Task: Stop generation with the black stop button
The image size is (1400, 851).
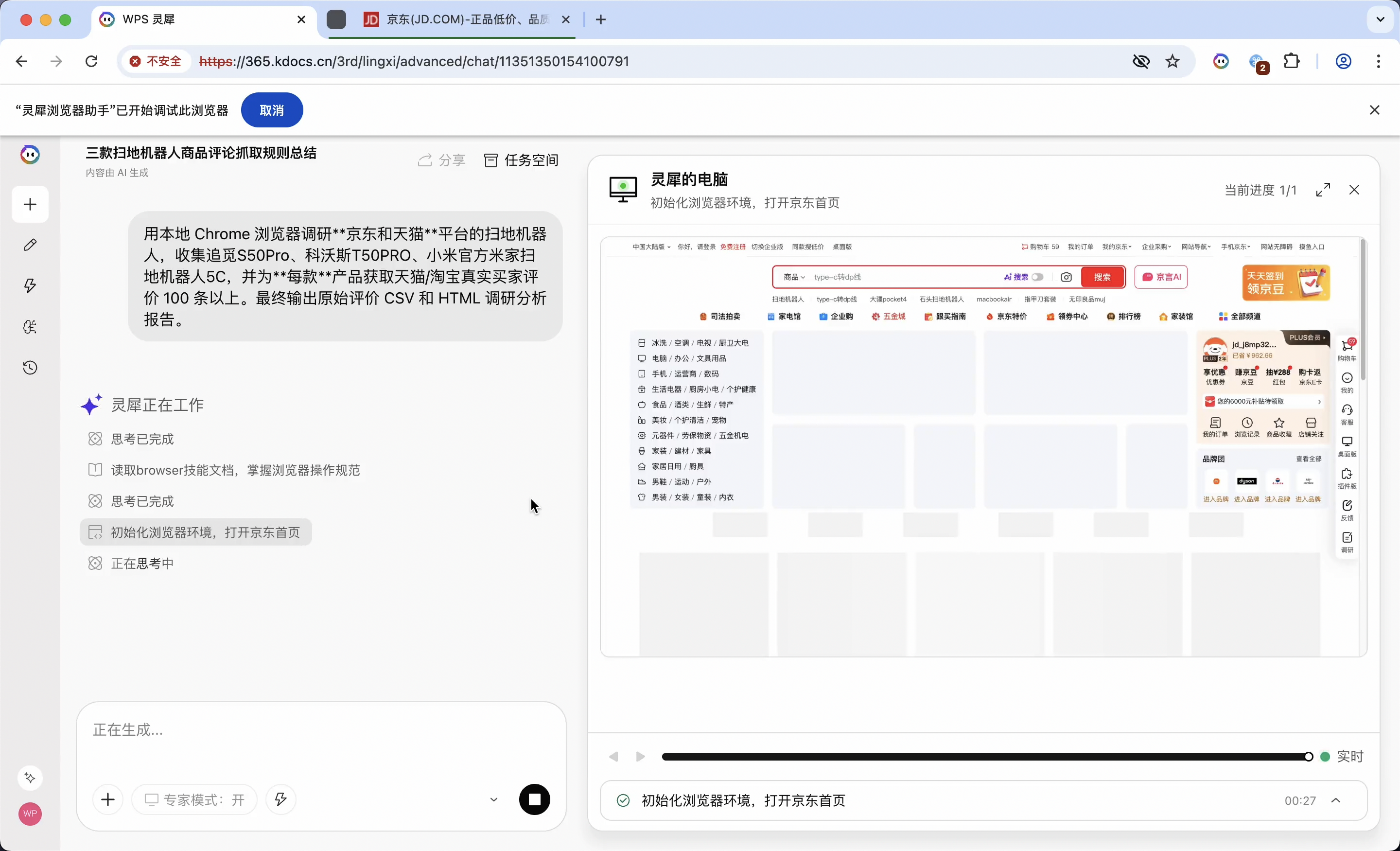Action: coord(534,799)
